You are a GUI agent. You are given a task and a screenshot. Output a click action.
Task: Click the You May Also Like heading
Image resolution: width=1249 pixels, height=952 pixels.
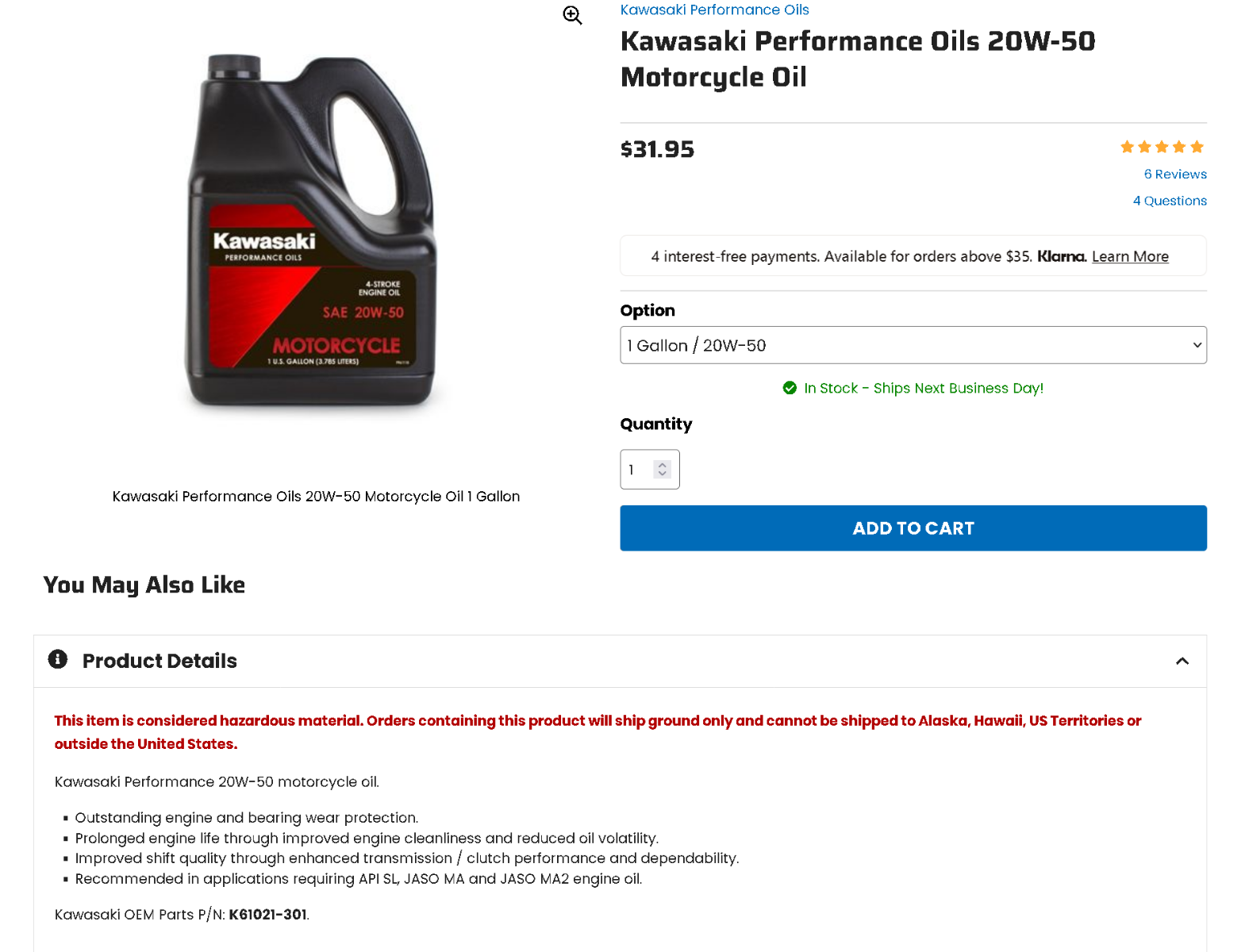(x=144, y=585)
